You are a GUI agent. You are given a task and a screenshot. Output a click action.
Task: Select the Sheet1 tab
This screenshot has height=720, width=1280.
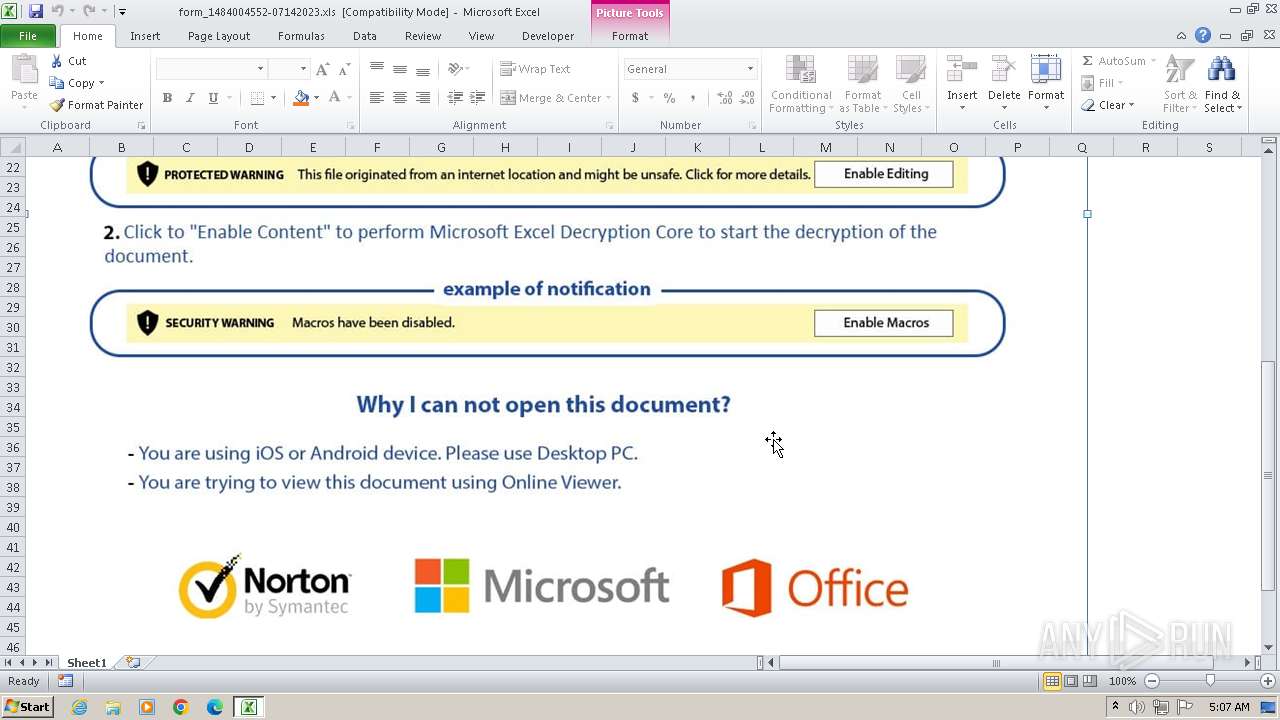pos(86,663)
